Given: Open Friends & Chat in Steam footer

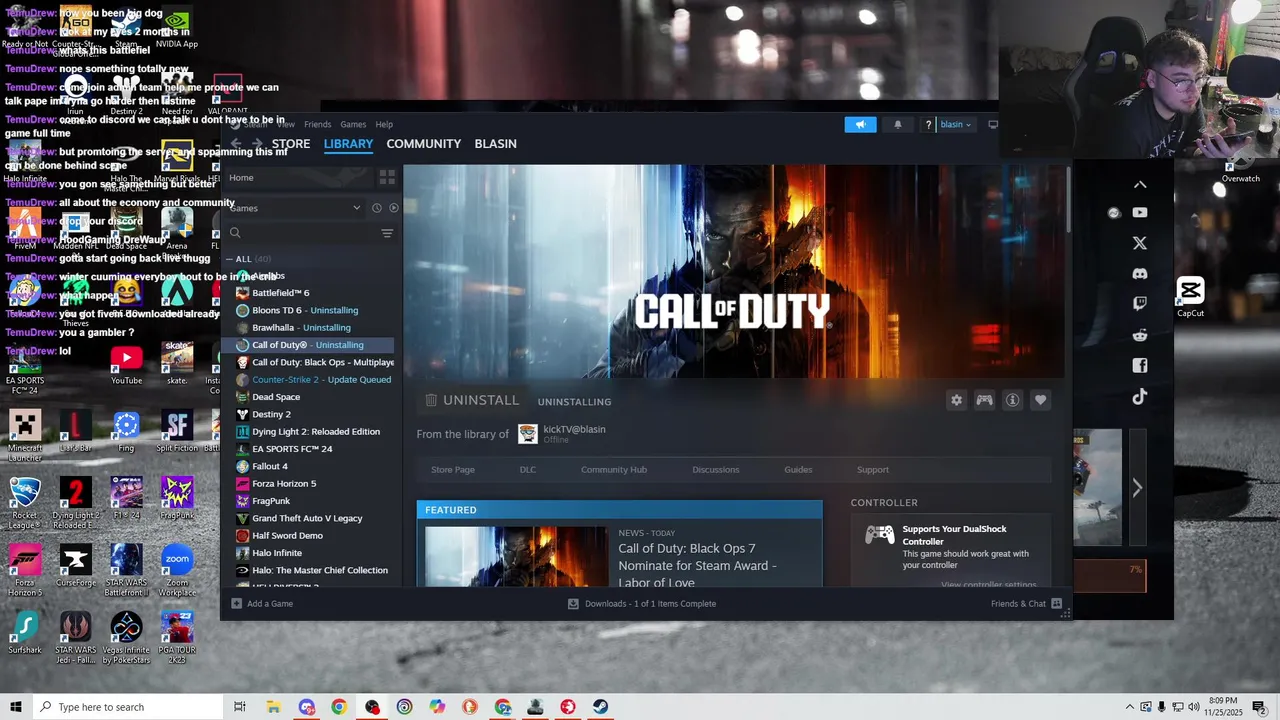Looking at the screenshot, I should pyautogui.click(x=1026, y=604).
